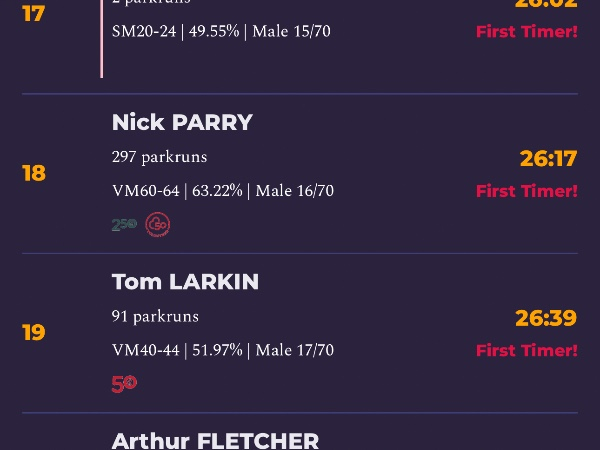Open Tom LARKIN's runner profile

coord(185,282)
